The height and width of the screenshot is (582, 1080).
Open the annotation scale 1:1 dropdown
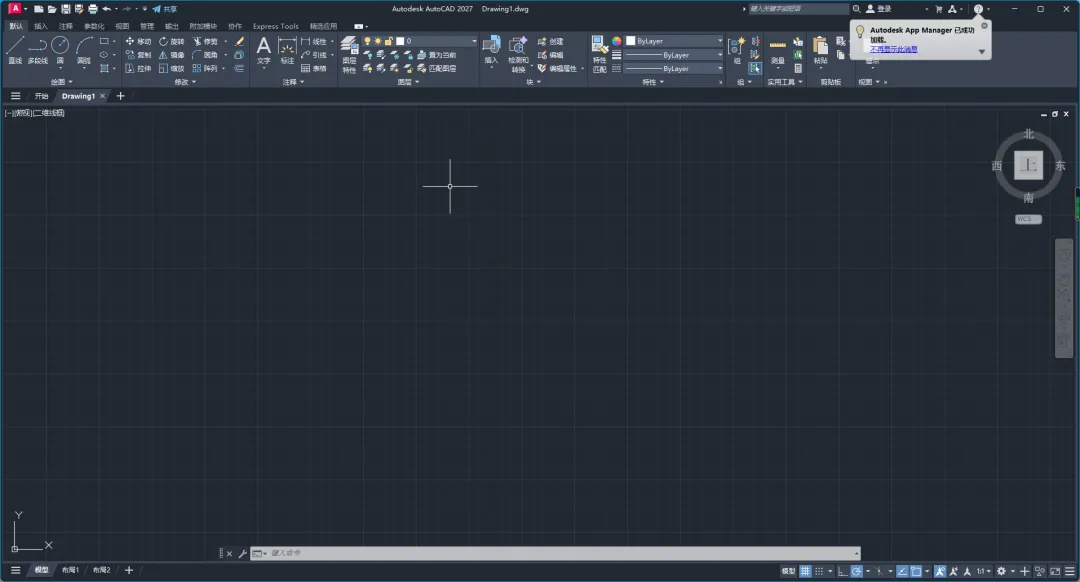pos(984,571)
